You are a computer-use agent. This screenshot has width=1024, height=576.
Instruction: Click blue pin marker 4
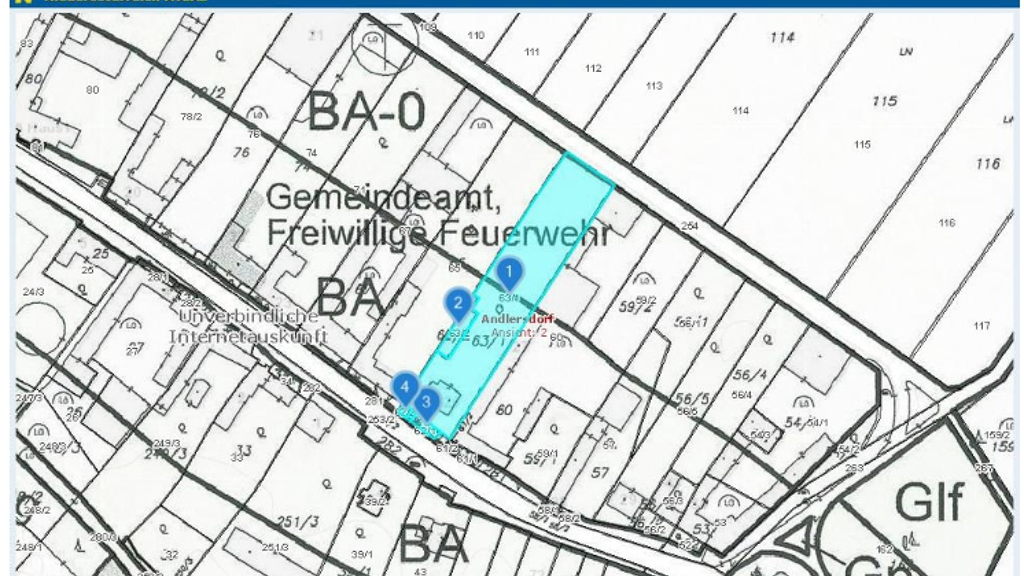point(405,386)
